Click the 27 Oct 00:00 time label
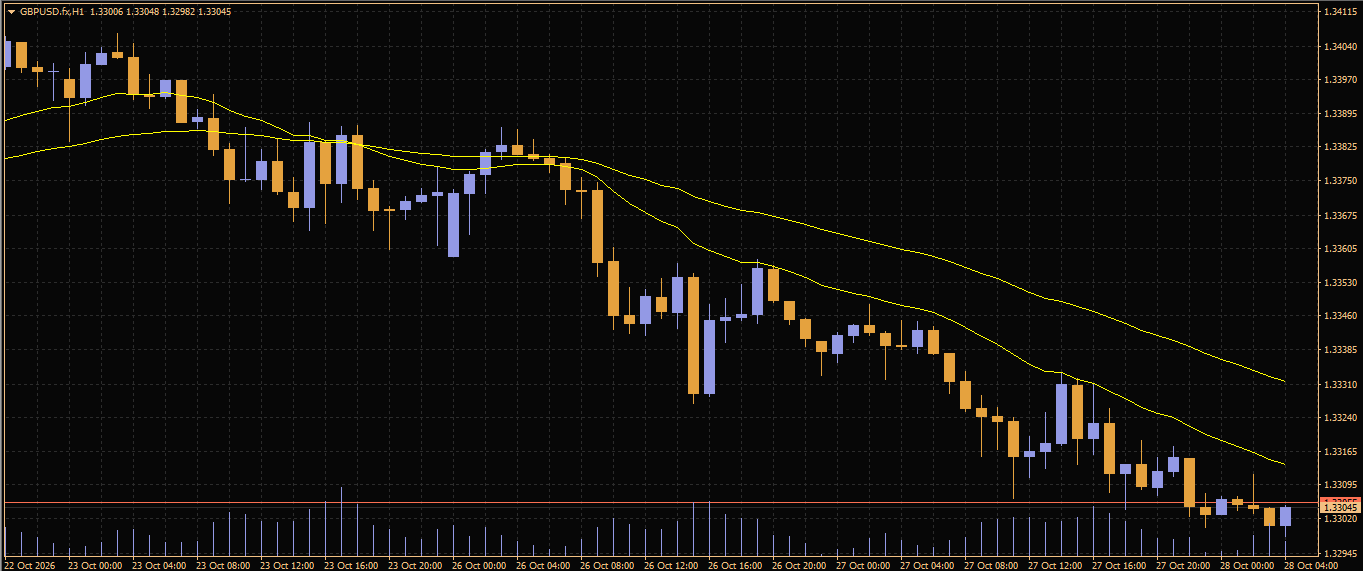The image size is (1363, 571). 863,565
